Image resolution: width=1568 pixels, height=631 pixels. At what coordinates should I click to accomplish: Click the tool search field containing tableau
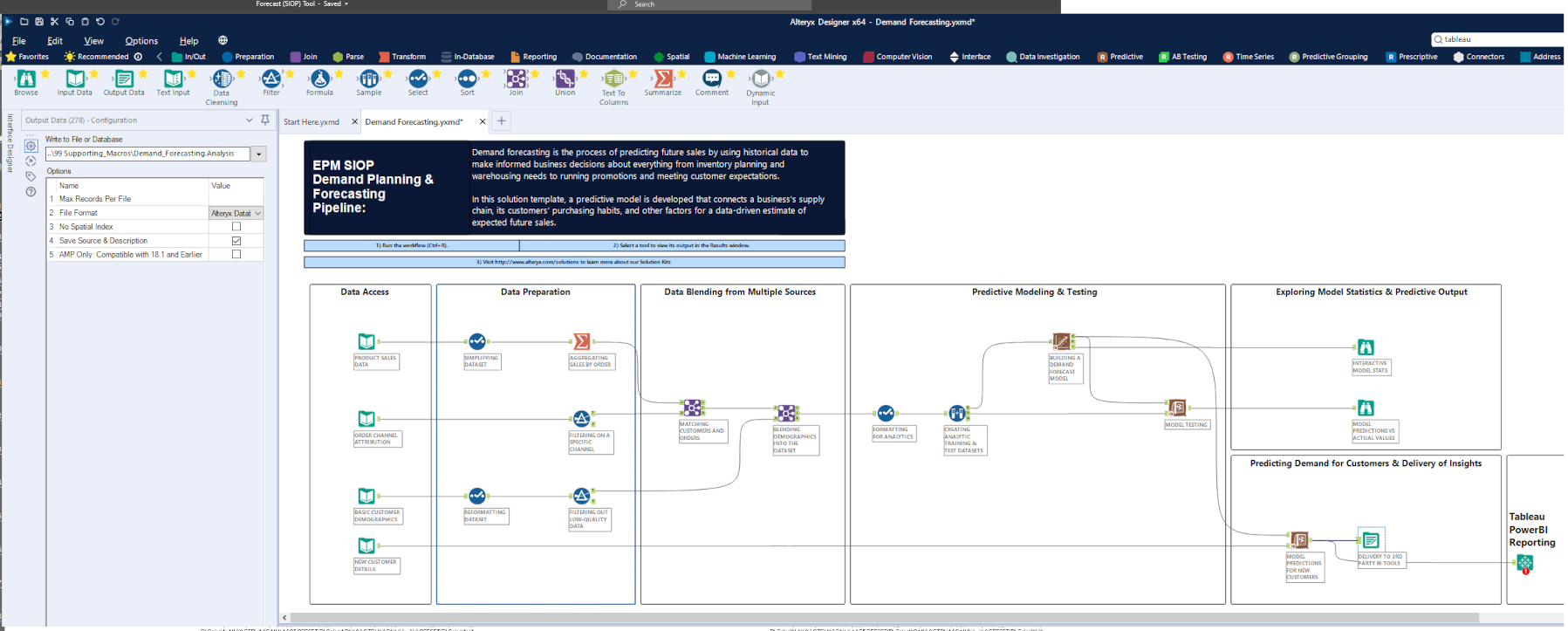(1498, 39)
